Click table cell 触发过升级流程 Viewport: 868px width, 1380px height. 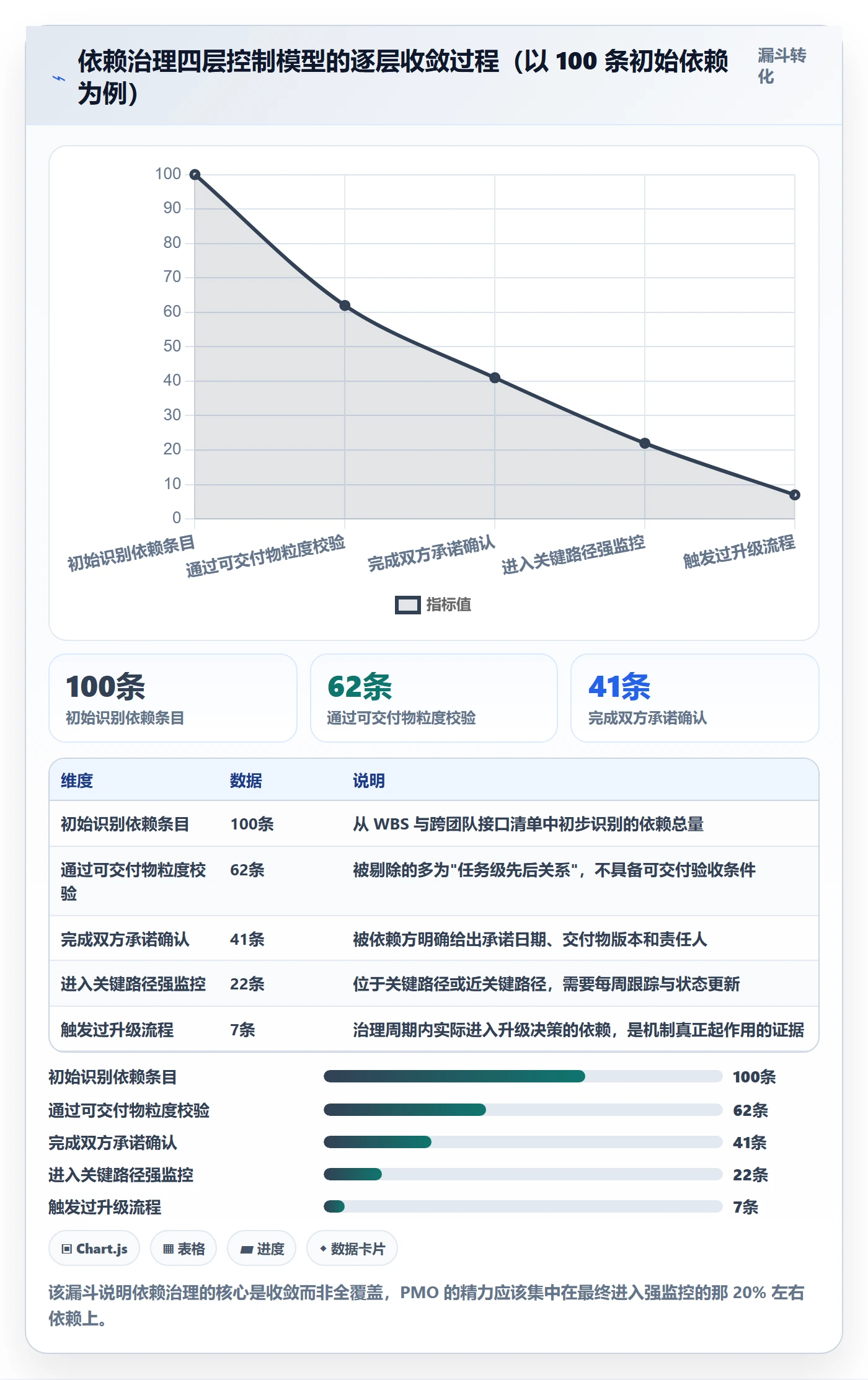tap(117, 1030)
